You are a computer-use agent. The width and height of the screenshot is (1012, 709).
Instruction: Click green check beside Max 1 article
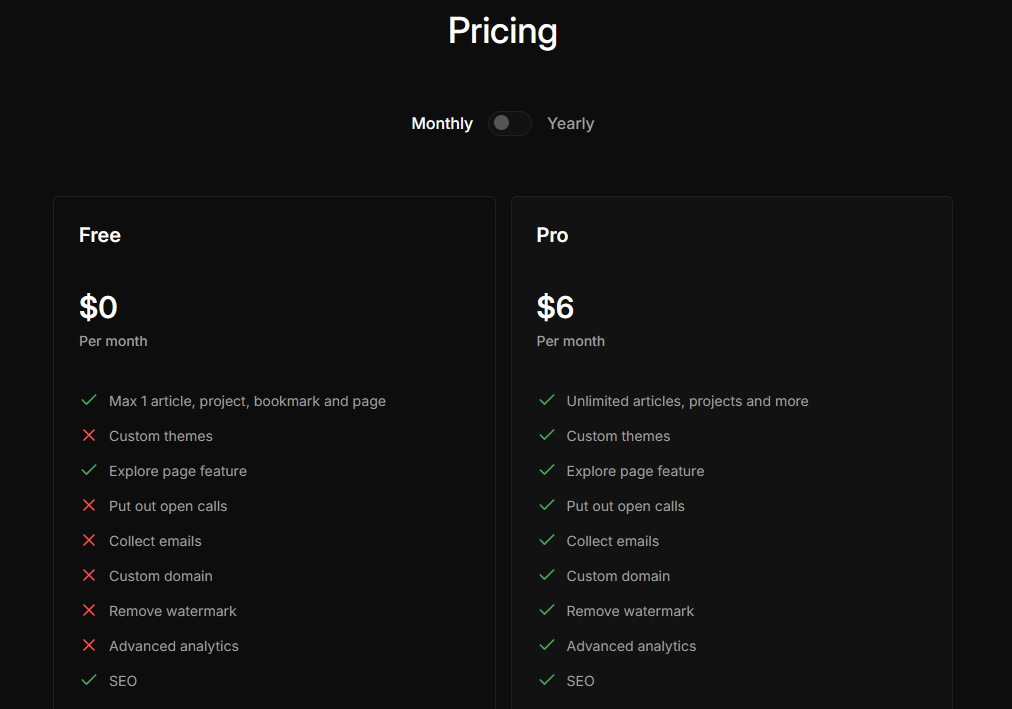[x=89, y=401]
